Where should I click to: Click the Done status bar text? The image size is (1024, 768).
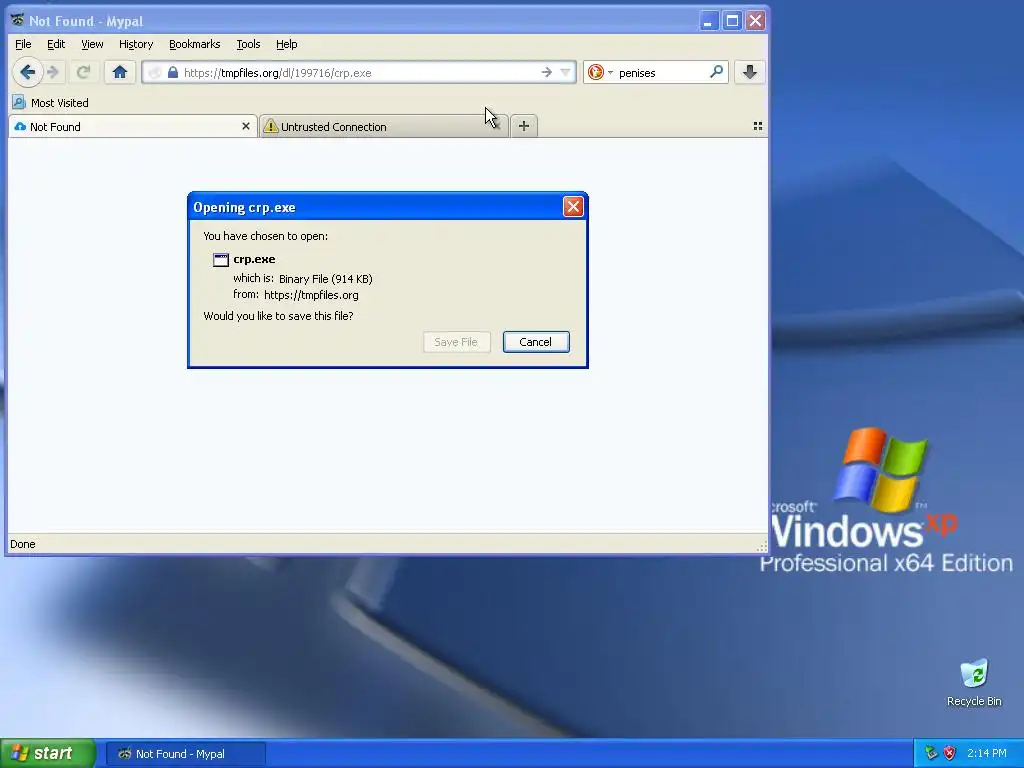(x=23, y=544)
